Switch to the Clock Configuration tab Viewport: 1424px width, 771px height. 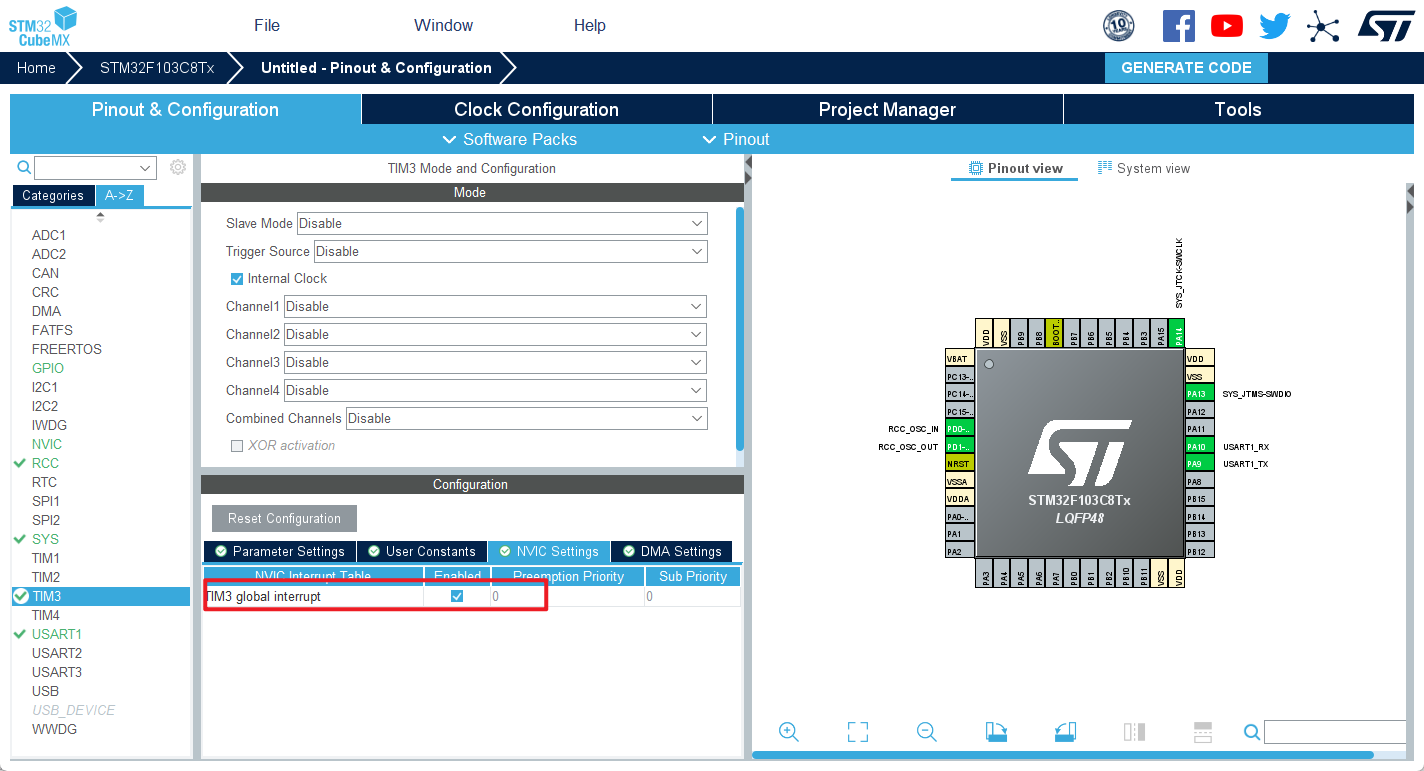click(x=536, y=109)
